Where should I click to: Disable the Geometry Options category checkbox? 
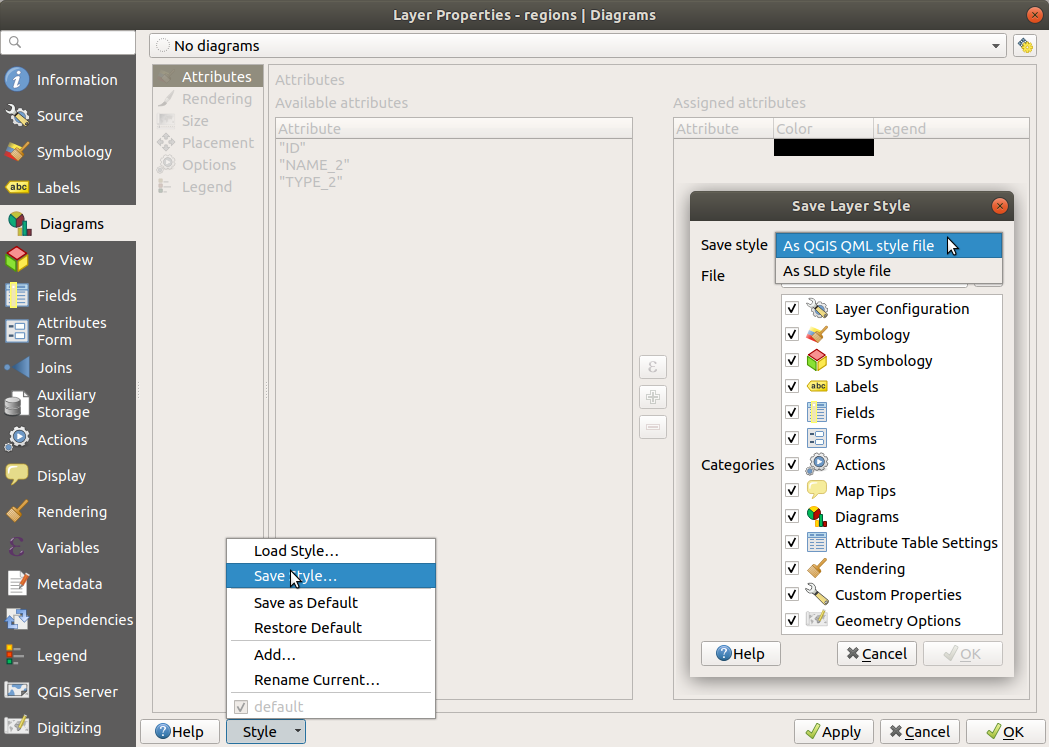pos(792,621)
